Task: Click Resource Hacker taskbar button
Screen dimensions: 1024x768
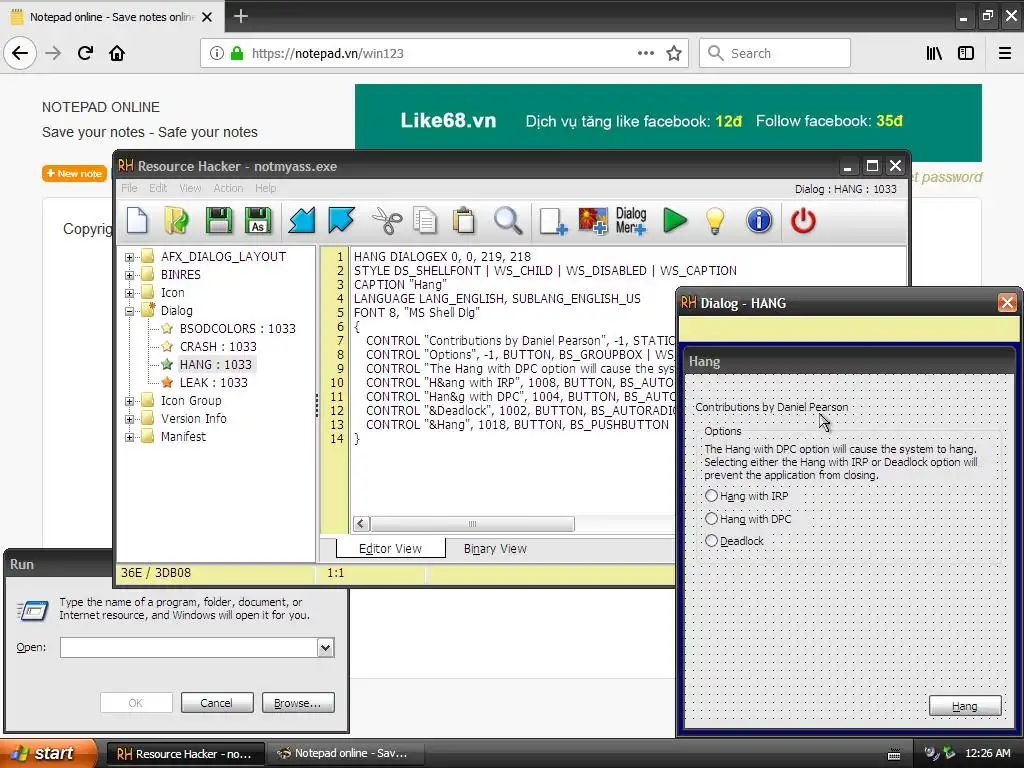Action: point(185,754)
